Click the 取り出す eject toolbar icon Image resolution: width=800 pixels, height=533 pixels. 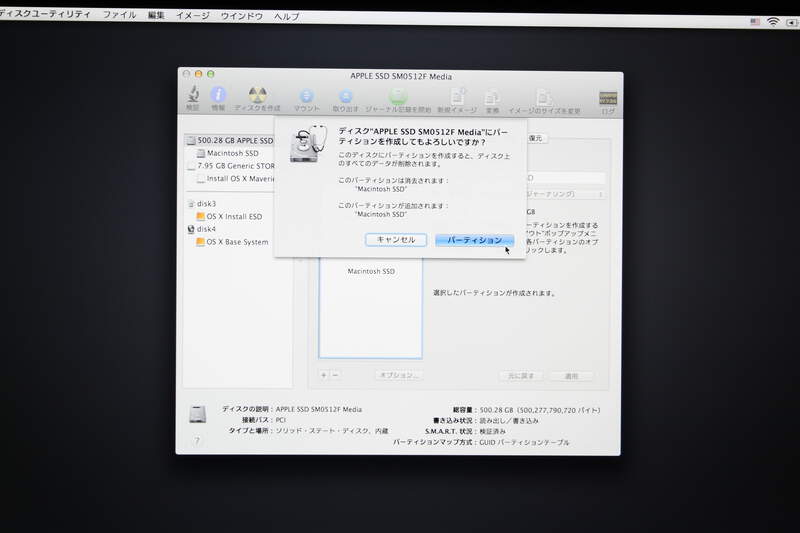pos(345,97)
